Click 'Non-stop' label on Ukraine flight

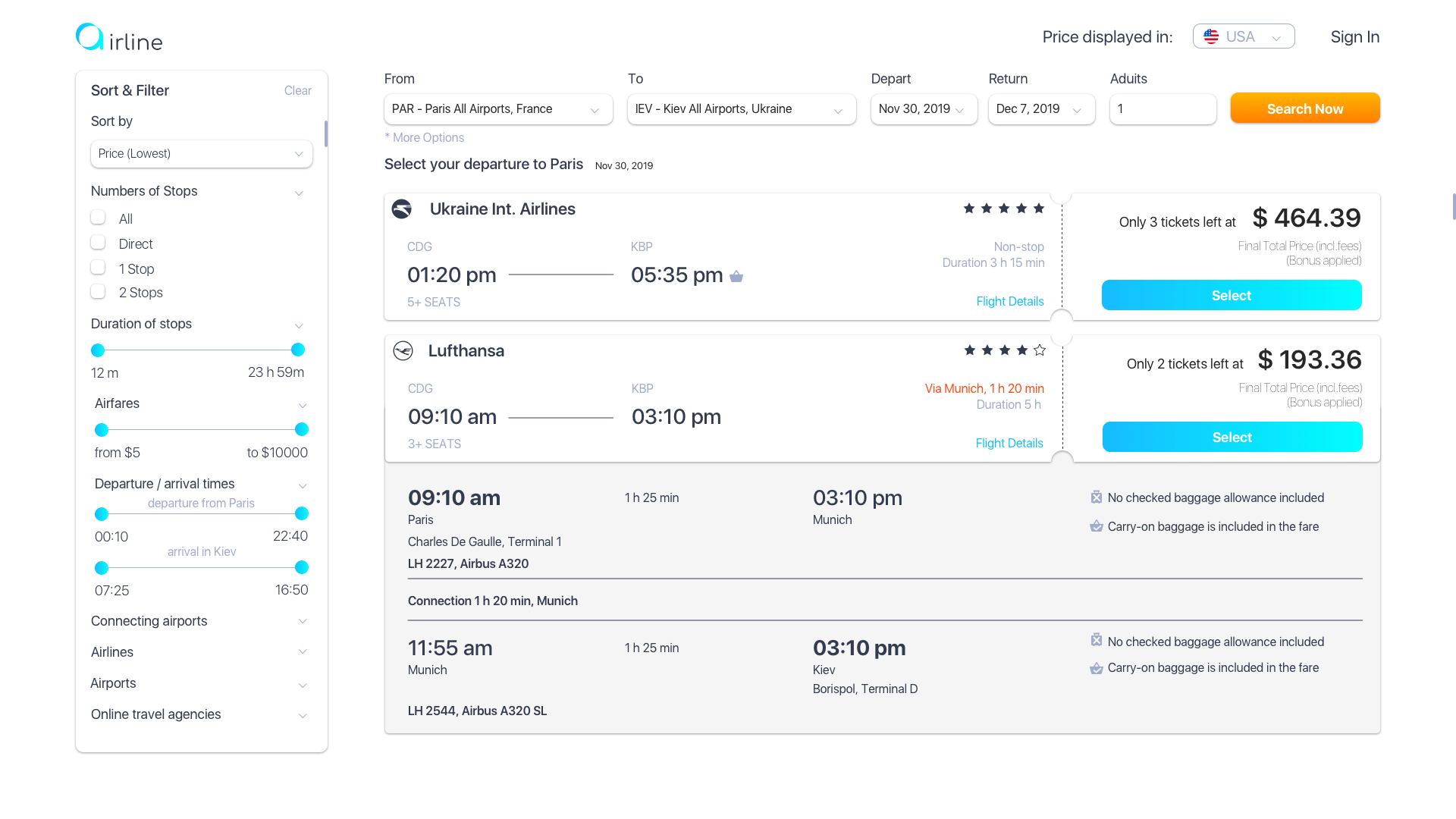pyautogui.click(x=1019, y=246)
